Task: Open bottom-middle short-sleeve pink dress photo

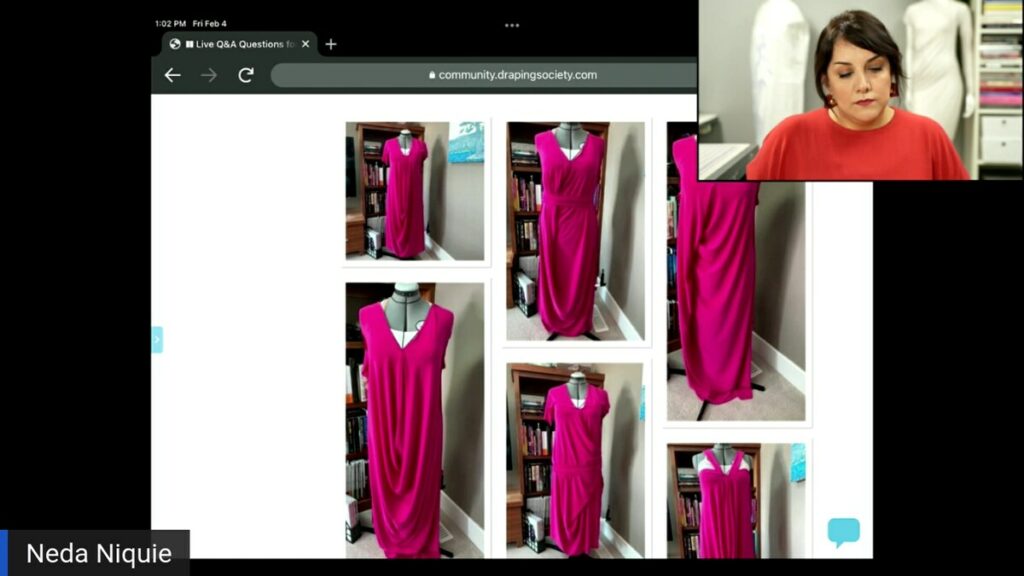Action: tap(575, 460)
